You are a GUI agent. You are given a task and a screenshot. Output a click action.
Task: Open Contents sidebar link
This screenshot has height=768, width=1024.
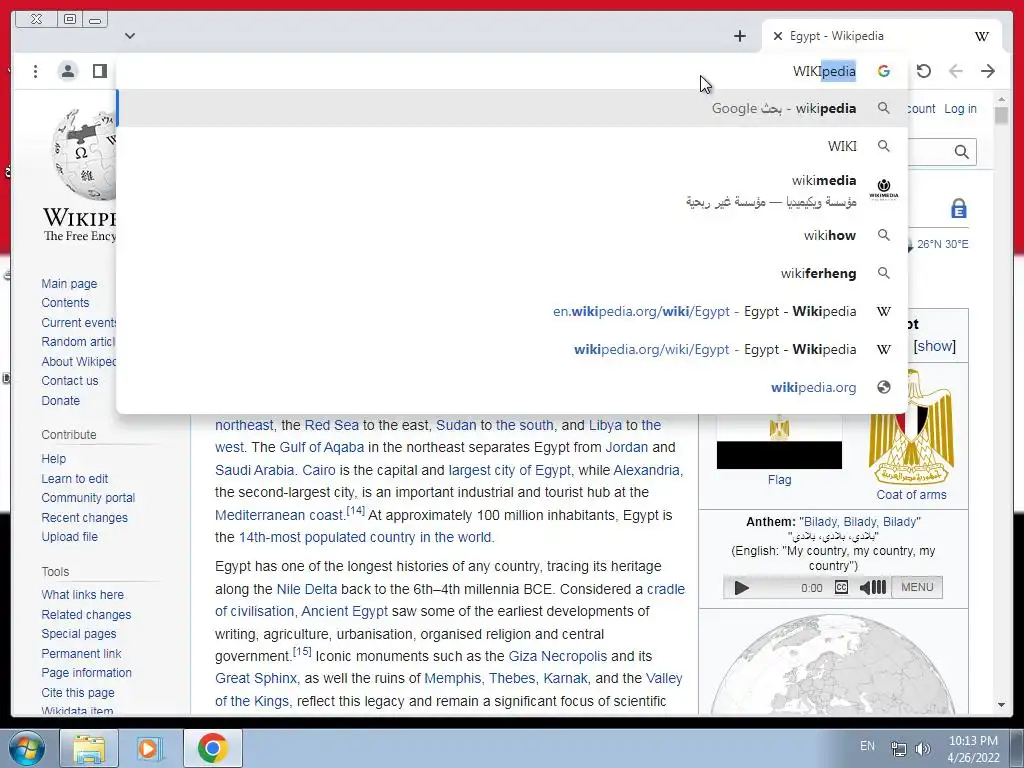65,302
